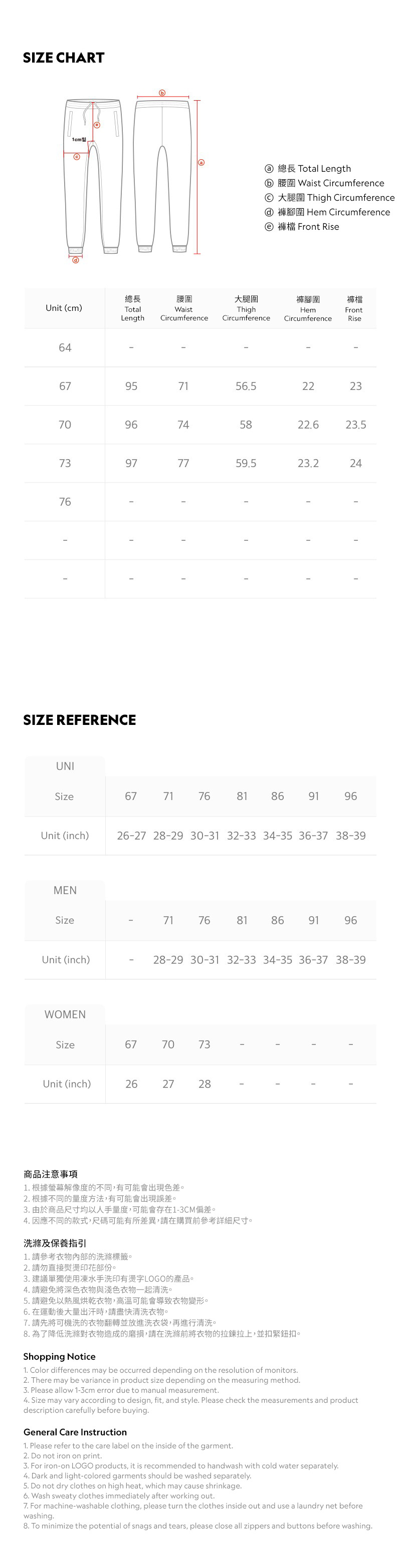Screen dimensions: 401x1568
Task: Click the red ⓒ marker on the front pants thigh
Action: (77, 157)
